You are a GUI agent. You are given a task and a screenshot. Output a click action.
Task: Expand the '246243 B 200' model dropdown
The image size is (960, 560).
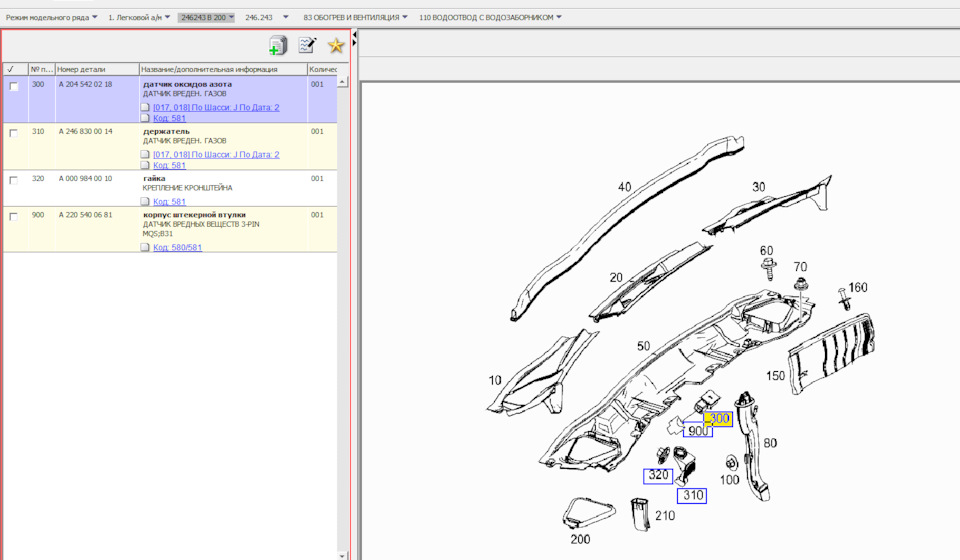[206, 17]
